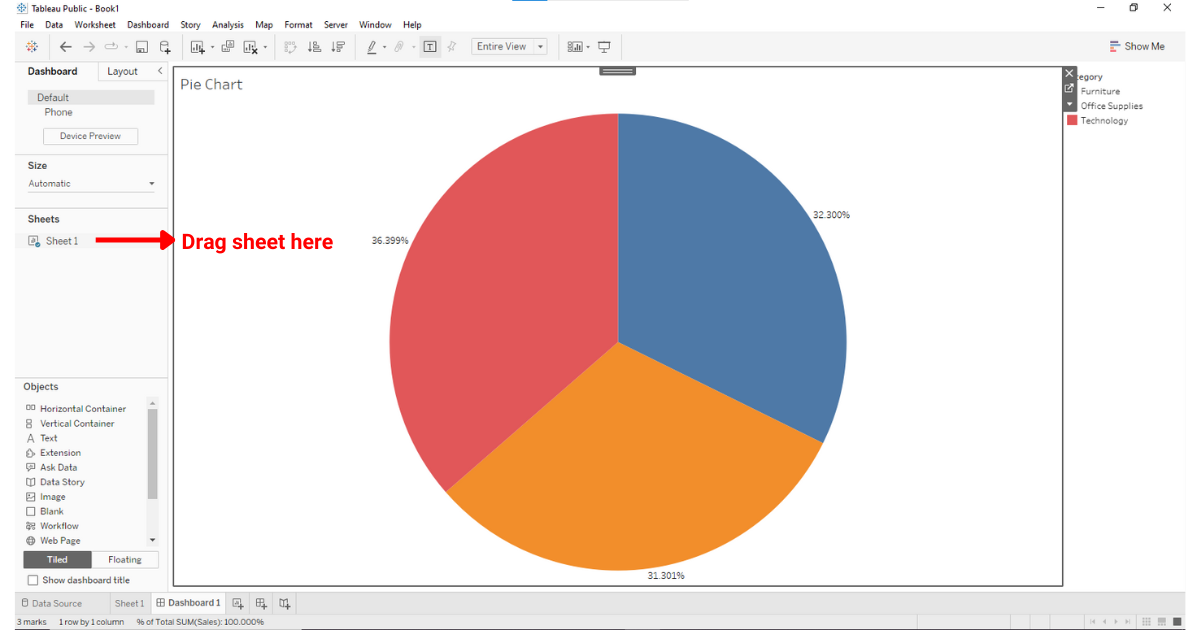Activate Presentation Mode from the toolbar

pos(604,46)
